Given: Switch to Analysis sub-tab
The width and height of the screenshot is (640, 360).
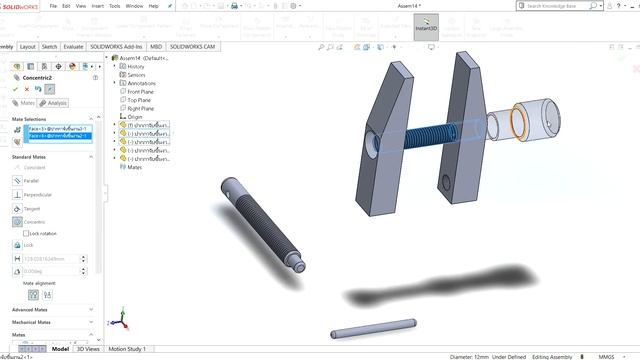Looking at the screenshot, I should pyautogui.click(x=53, y=103).
